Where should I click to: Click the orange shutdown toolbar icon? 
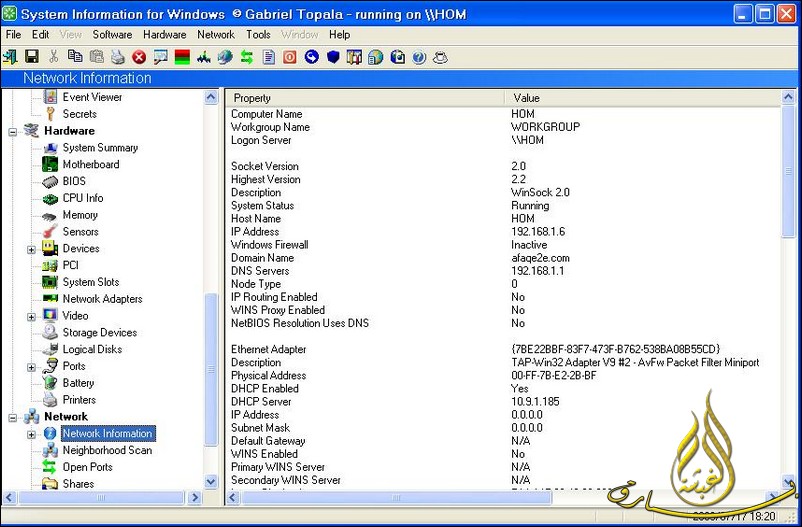pos(290,57)
